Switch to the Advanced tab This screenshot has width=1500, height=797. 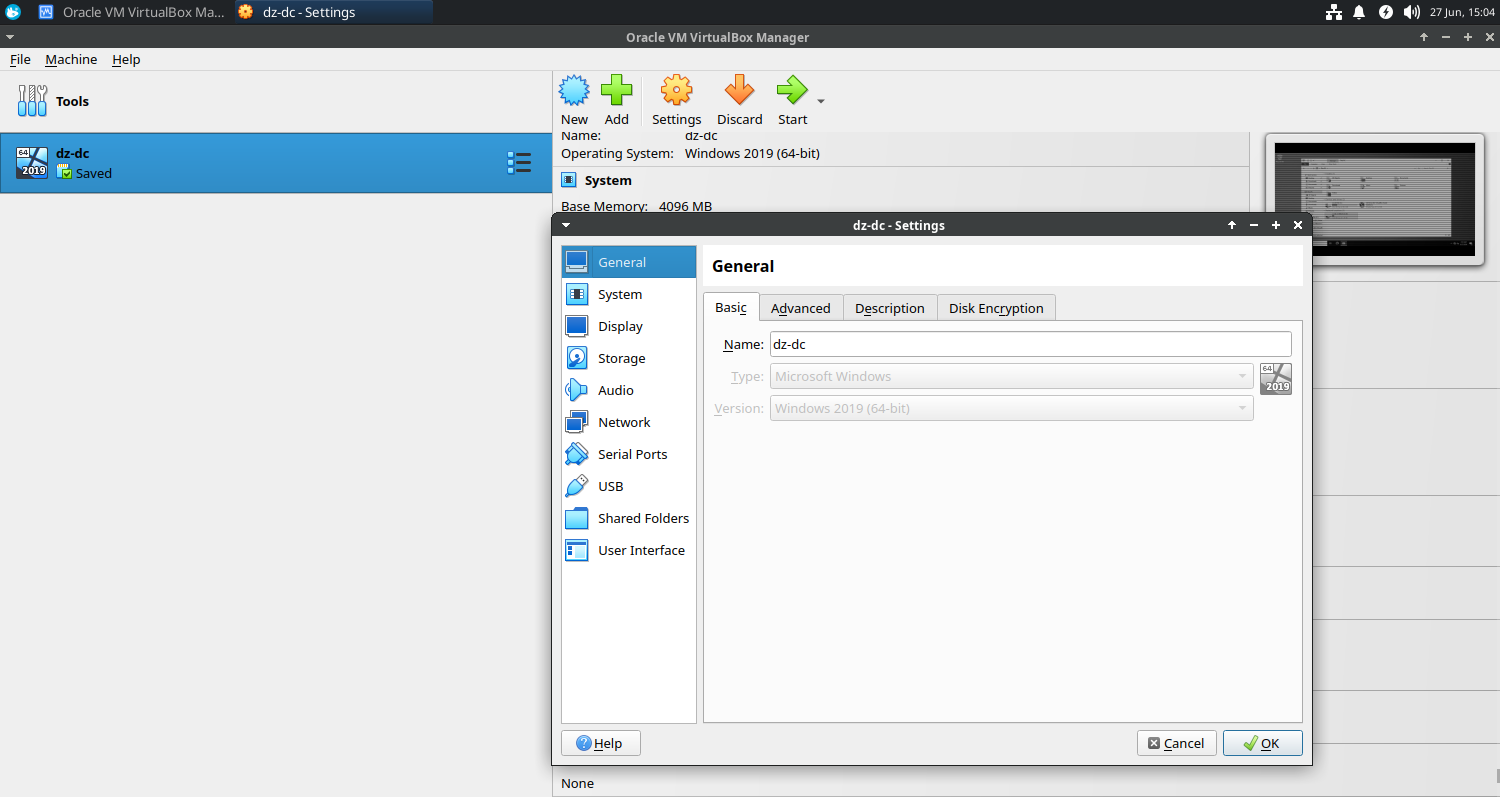(x=801, y=308)
